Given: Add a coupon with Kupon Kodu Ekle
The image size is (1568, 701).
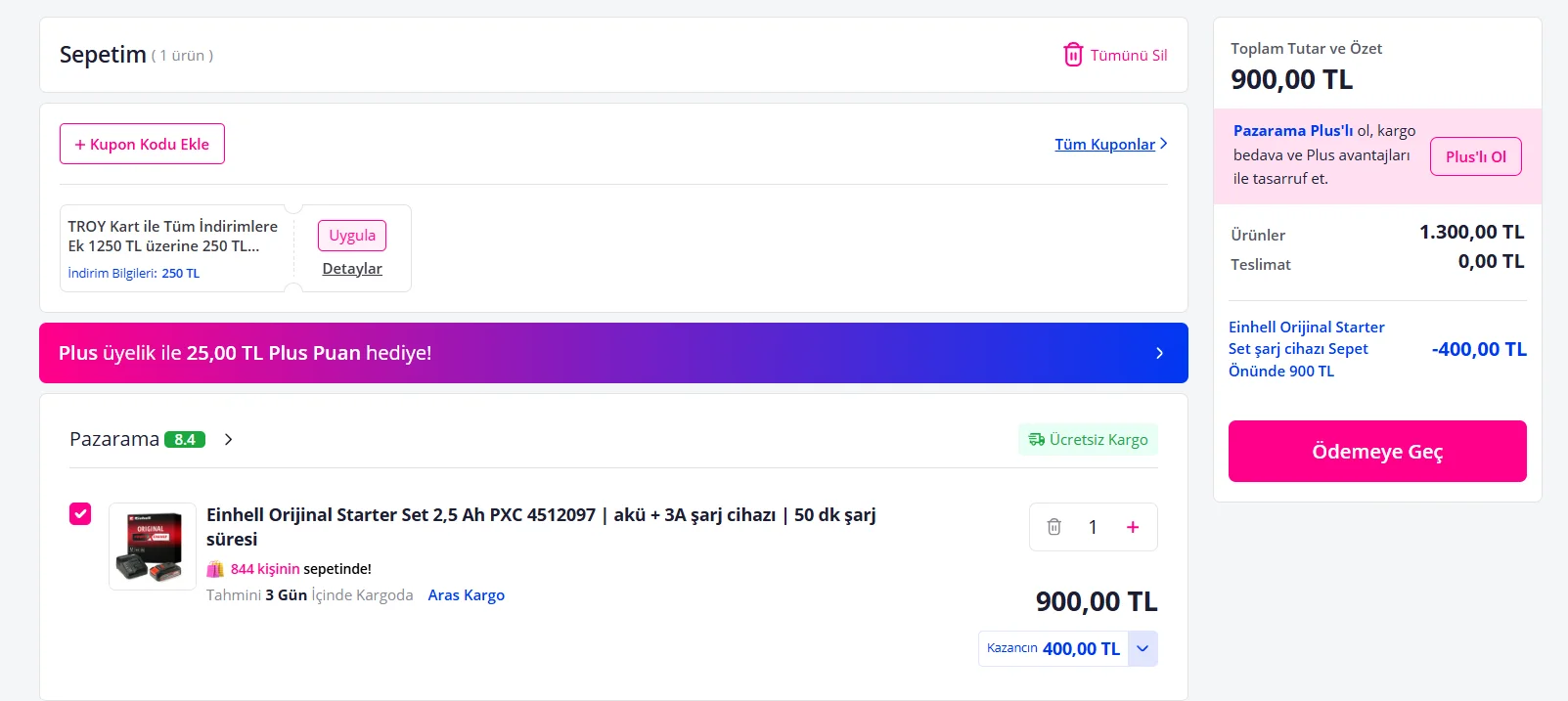Looking at the screenshot, I should click(x=142, y=144).
